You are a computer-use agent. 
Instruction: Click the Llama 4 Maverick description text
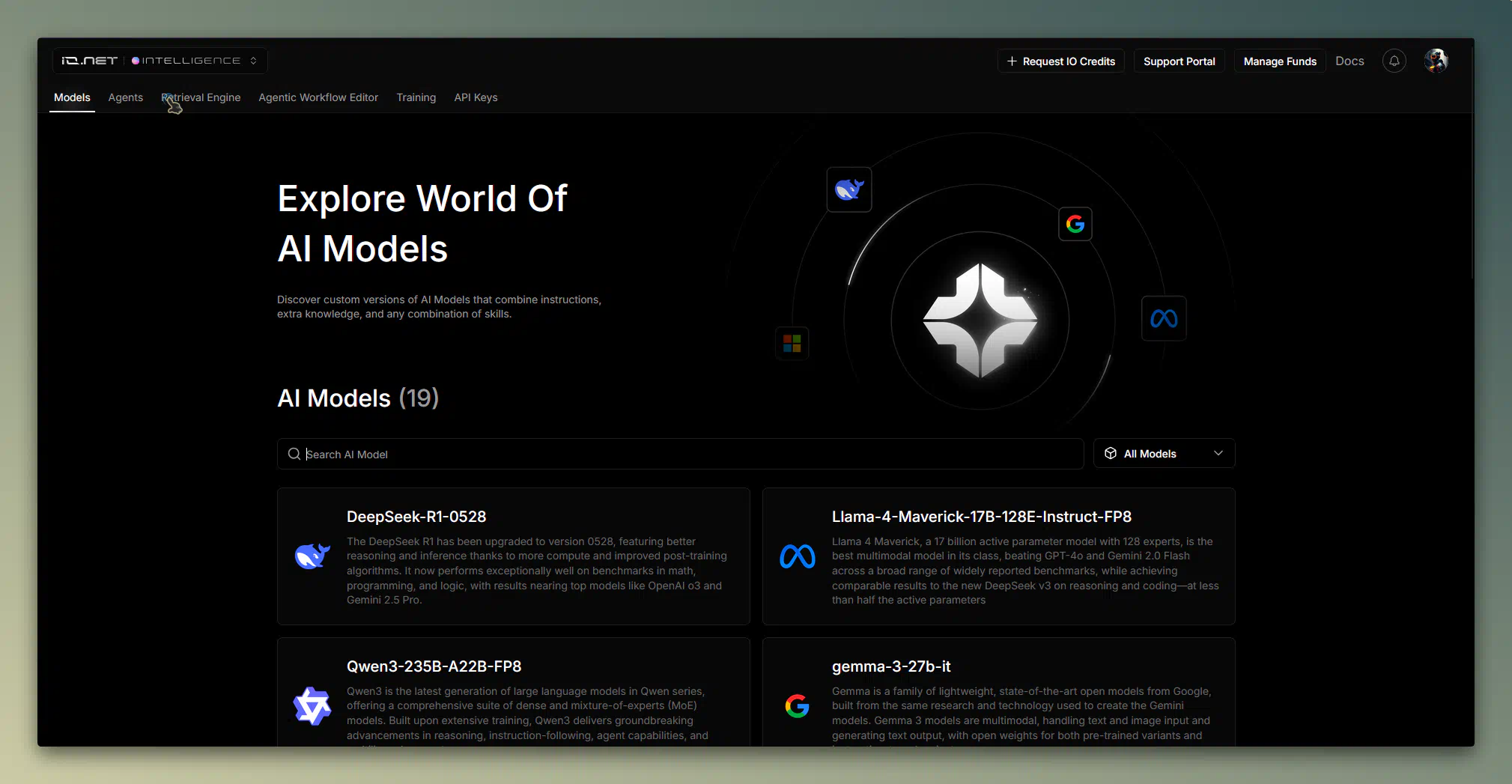click(1025, 571)
